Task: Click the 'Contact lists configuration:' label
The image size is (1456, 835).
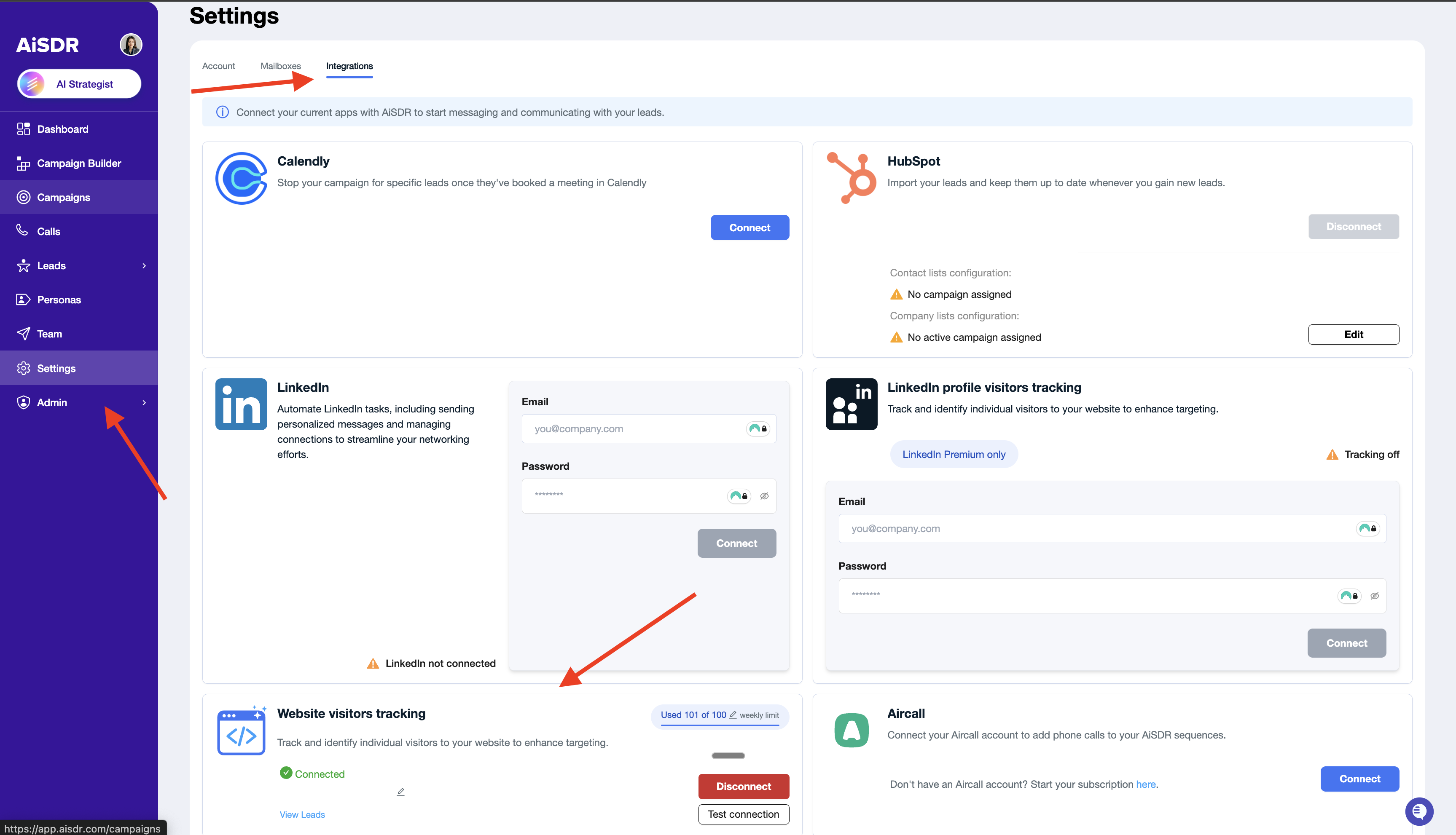Action: [x=950, y=273]
